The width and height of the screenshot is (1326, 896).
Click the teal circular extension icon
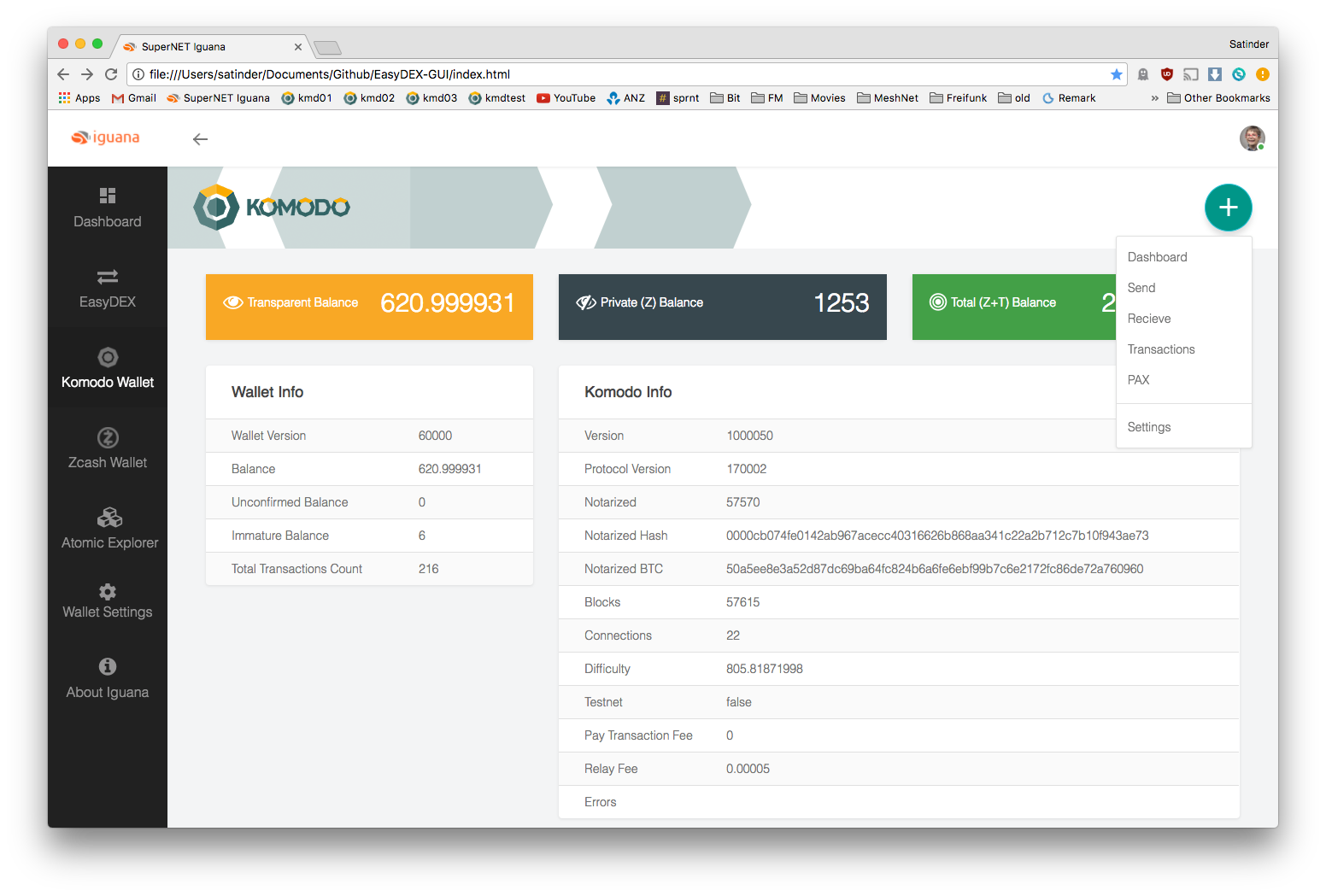tap(1239, 74)
